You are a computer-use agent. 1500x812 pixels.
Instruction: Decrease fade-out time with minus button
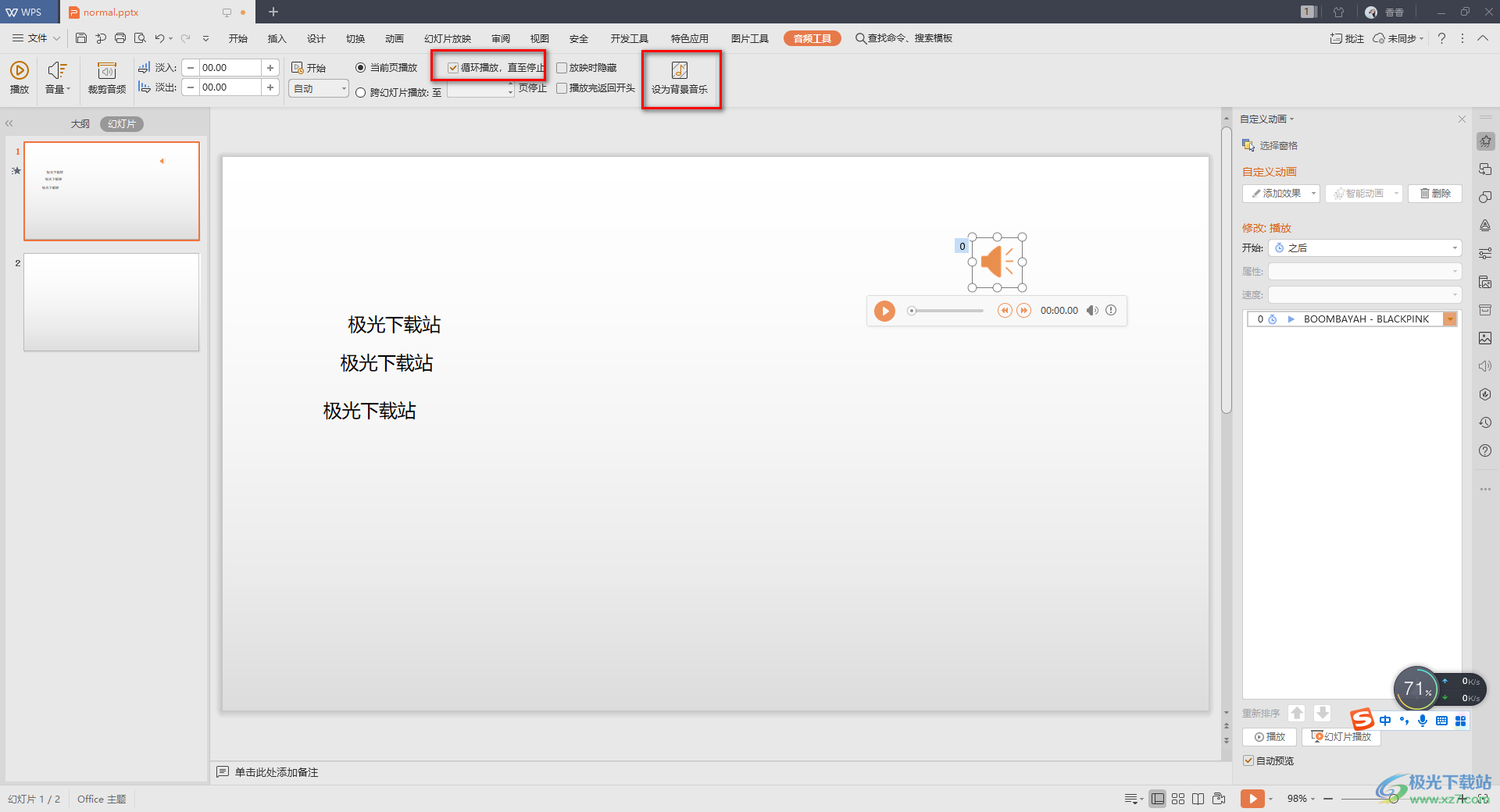(x=191, y=87)
